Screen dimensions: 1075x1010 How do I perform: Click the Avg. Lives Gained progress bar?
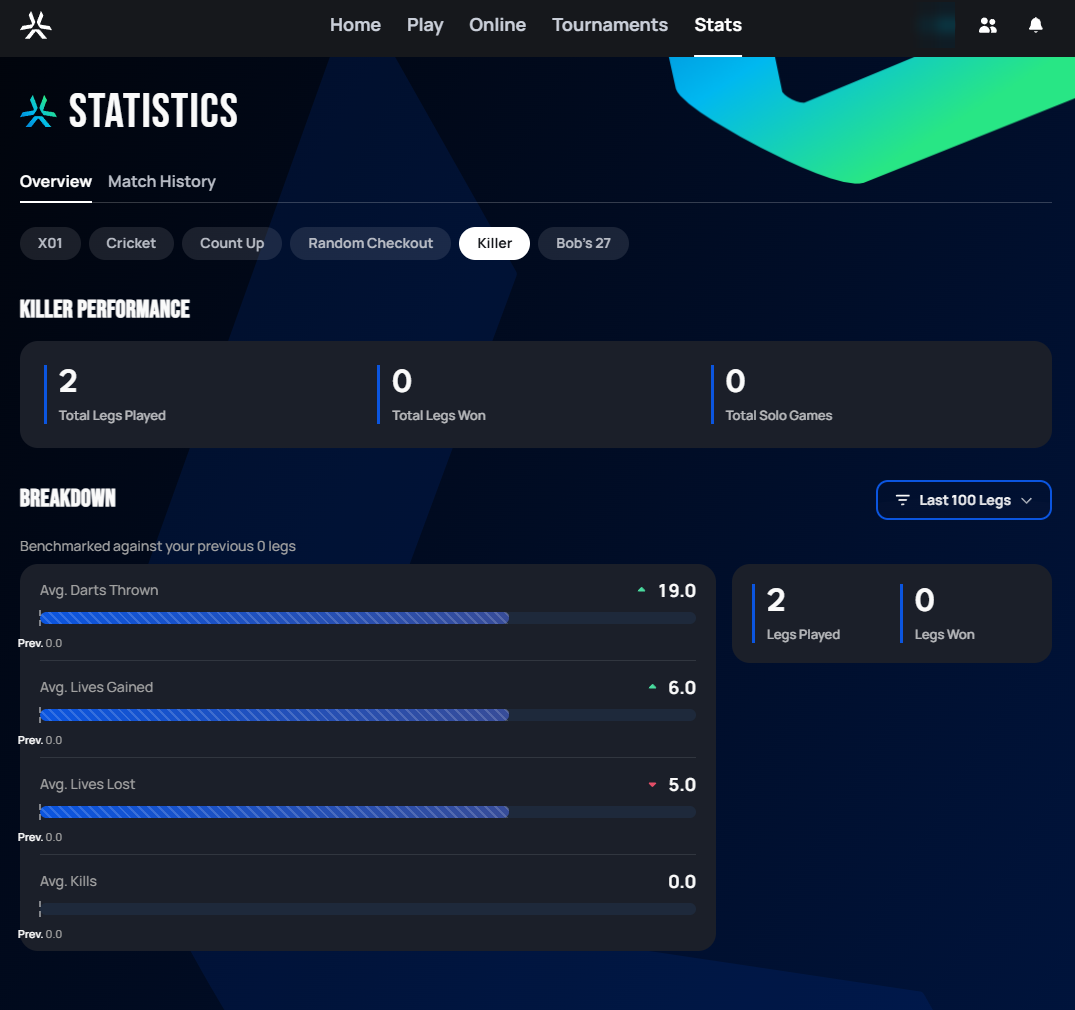click(x=367, y=715)
